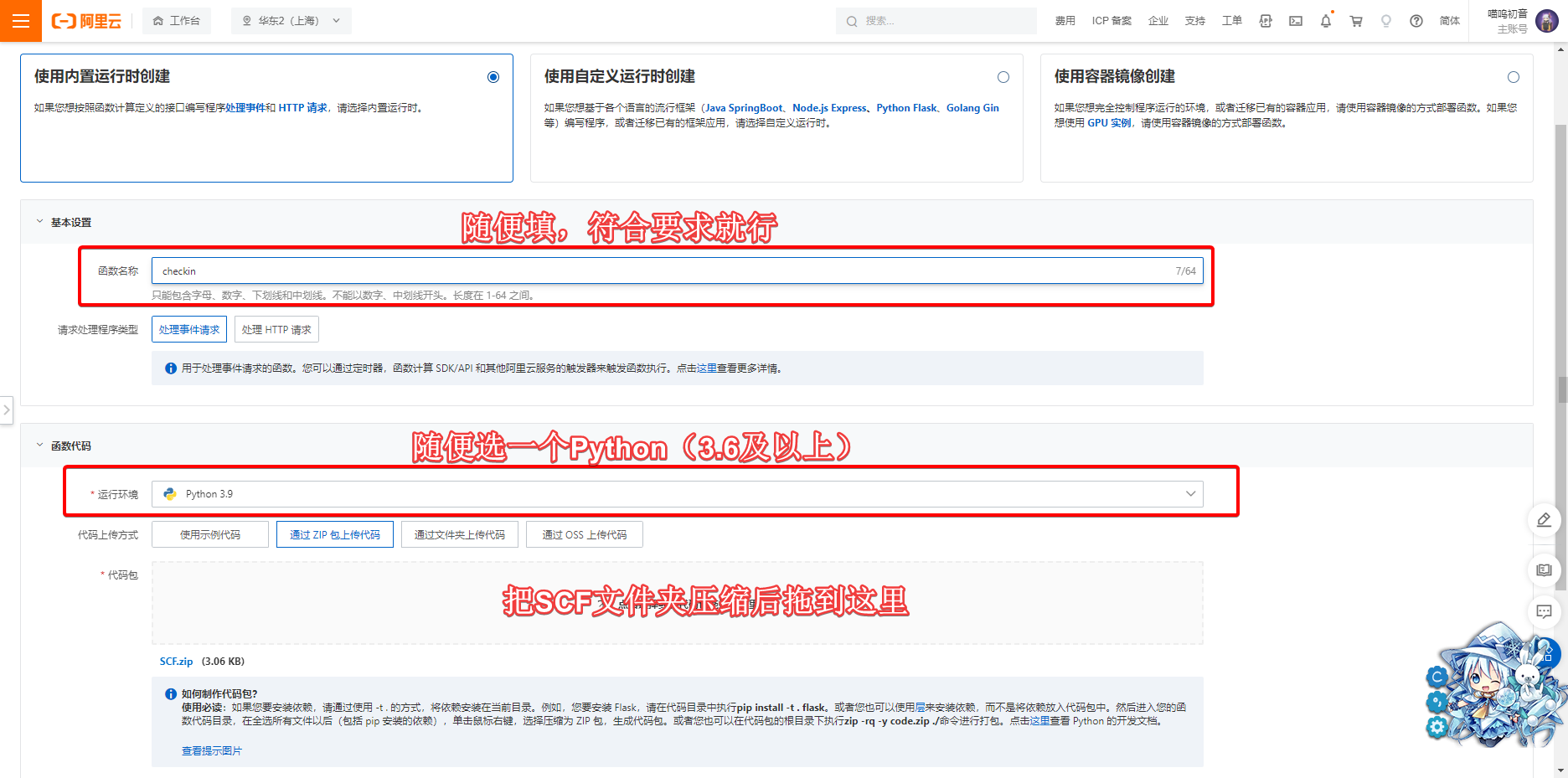Switch handler type to 处理 HTTP 请求
Viewport: 1568px width, 778px height.
276,330
